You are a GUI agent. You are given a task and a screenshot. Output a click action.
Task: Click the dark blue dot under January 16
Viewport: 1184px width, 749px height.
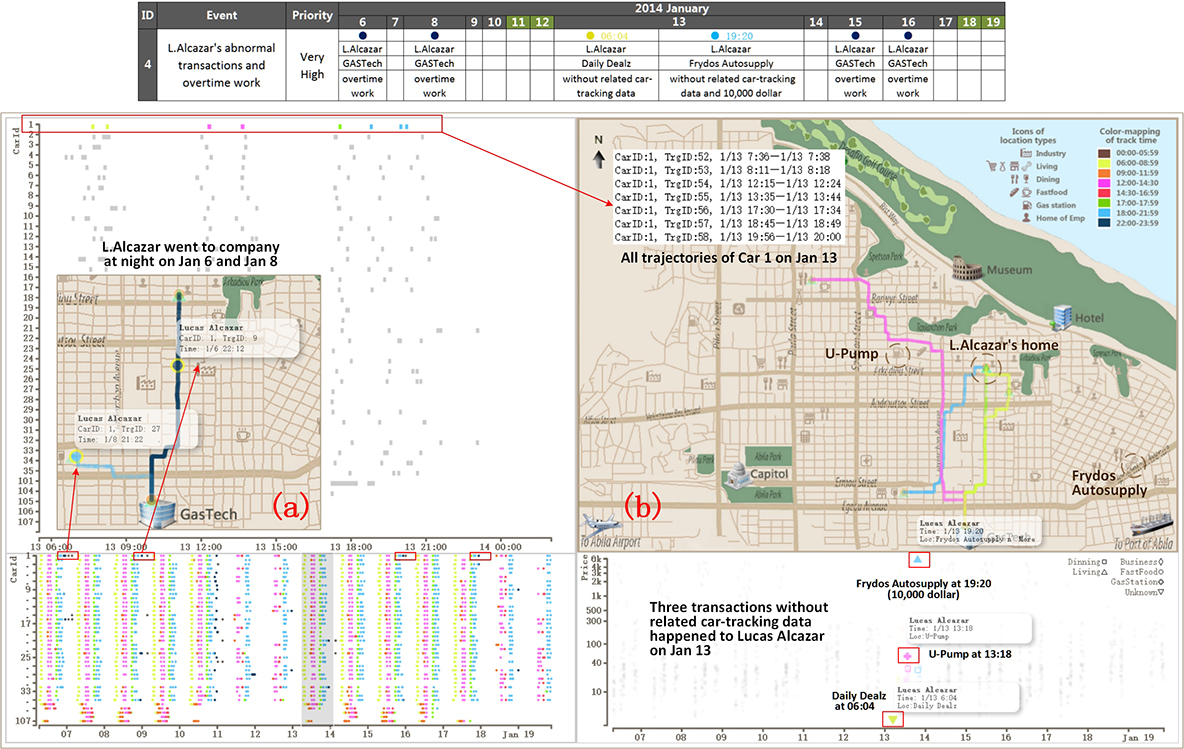(908, 35)
